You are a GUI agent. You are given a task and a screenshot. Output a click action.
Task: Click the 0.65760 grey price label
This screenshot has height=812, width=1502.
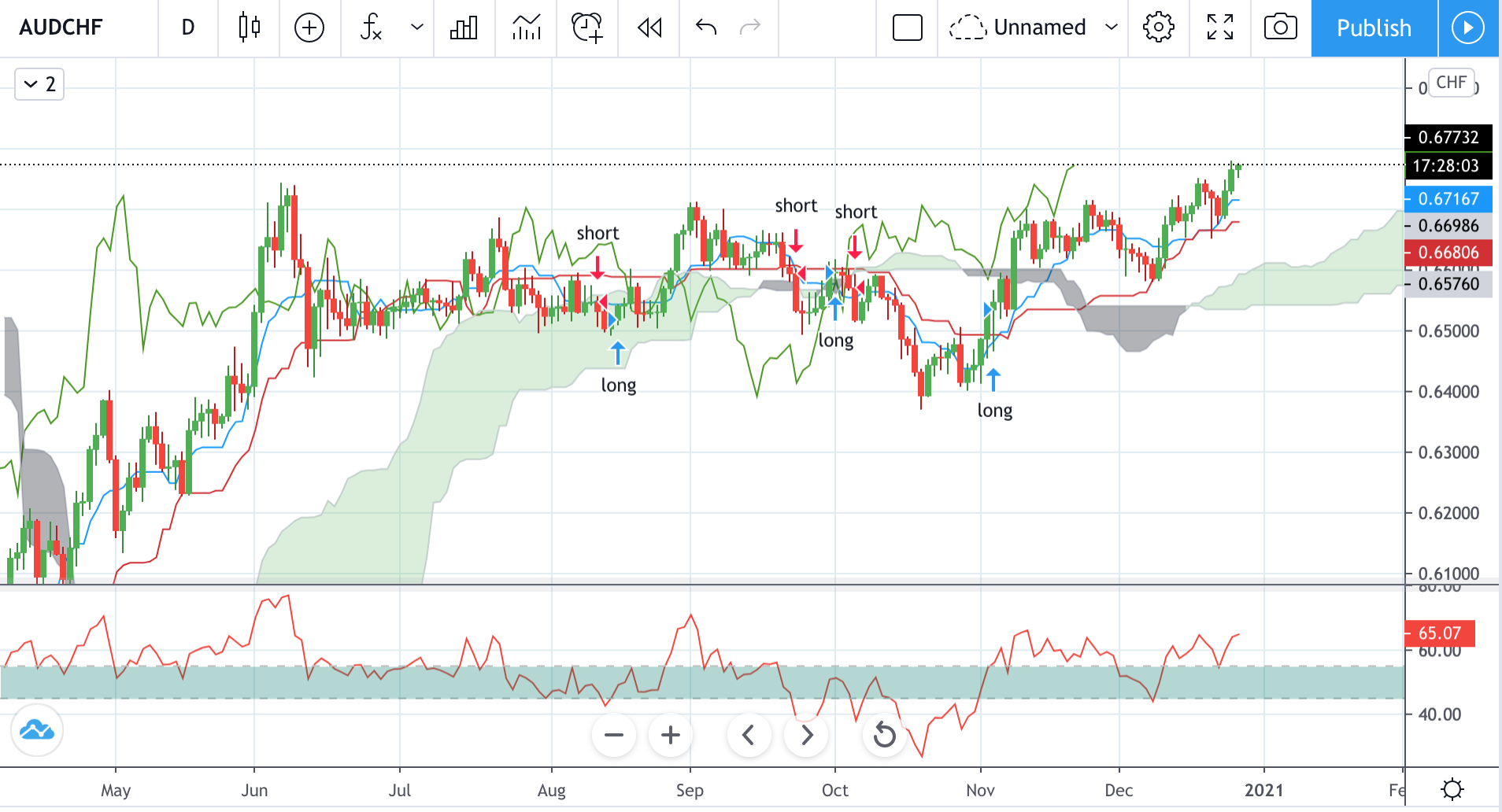tap(1448, 284)
